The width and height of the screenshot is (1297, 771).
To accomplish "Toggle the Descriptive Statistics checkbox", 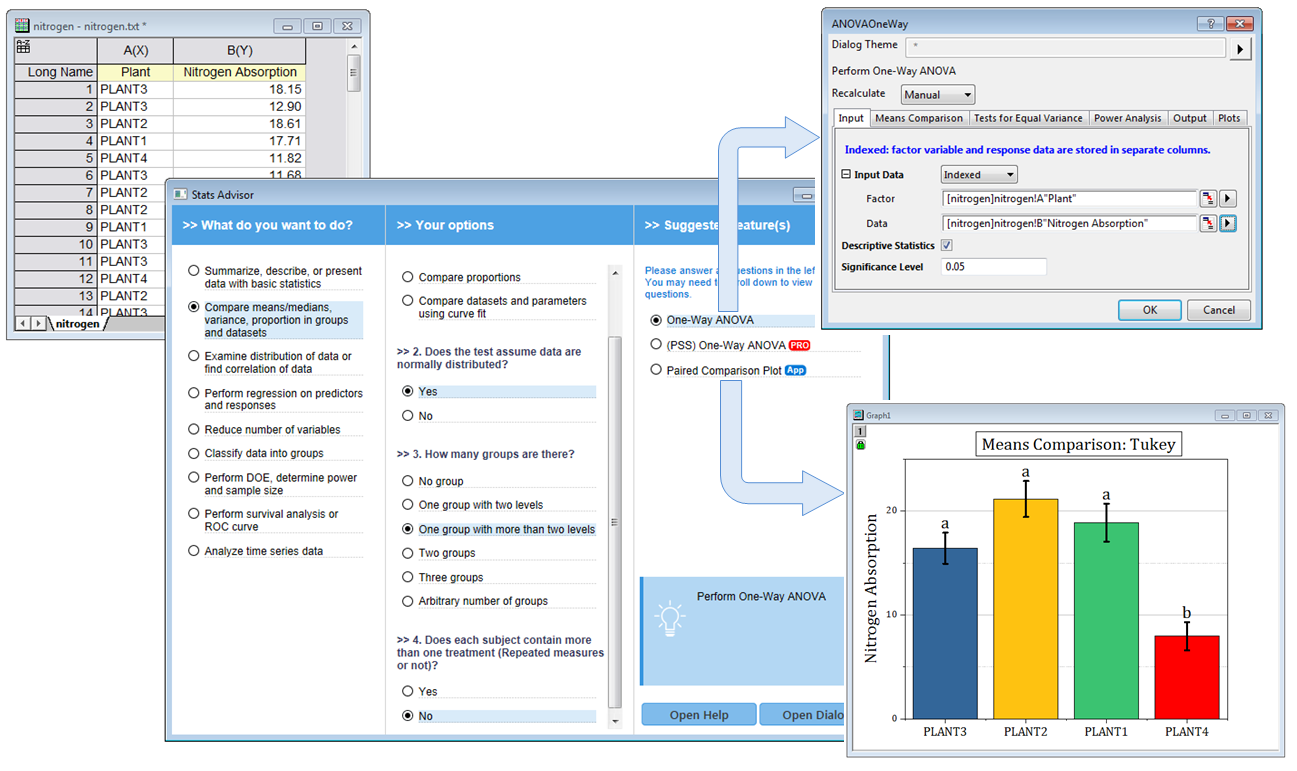I will point(947,245).
